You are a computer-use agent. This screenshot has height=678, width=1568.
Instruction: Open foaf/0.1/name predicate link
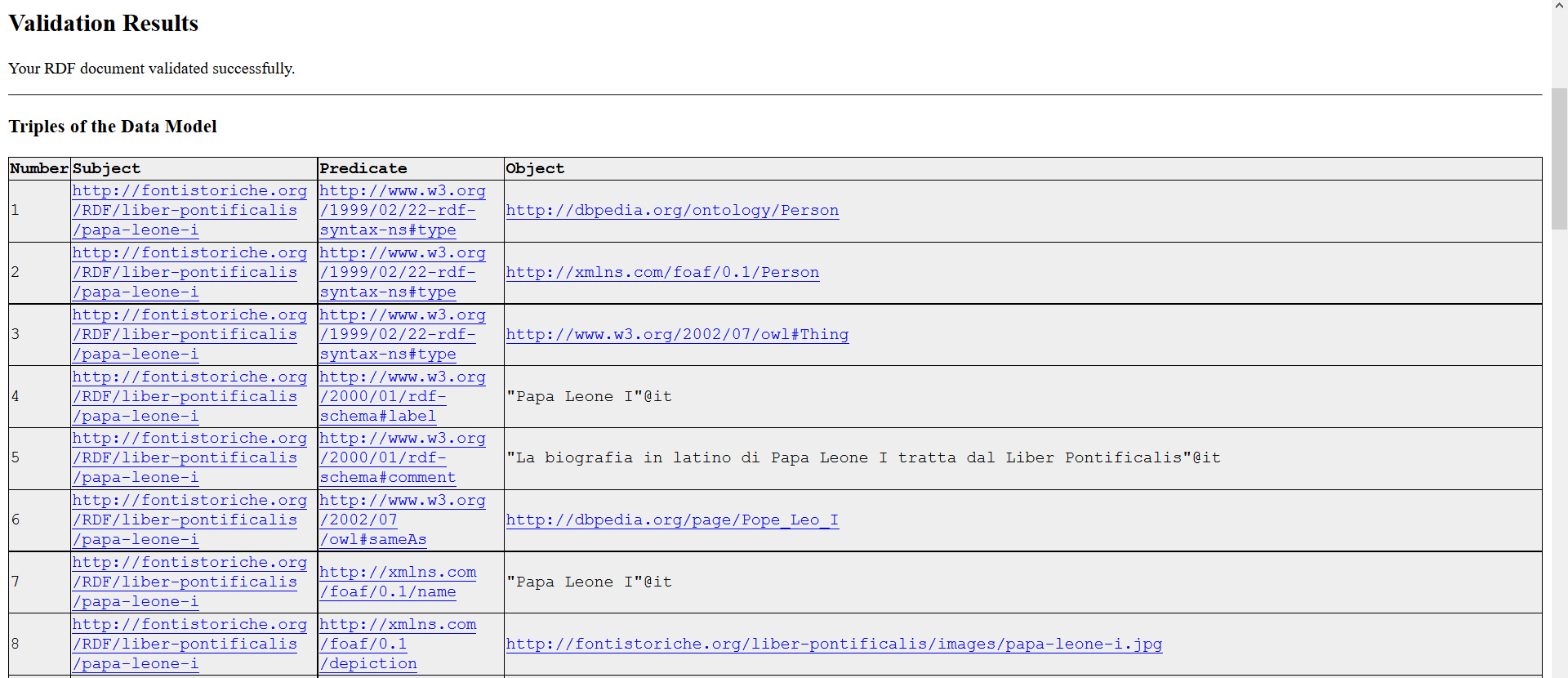click(398, 582)
